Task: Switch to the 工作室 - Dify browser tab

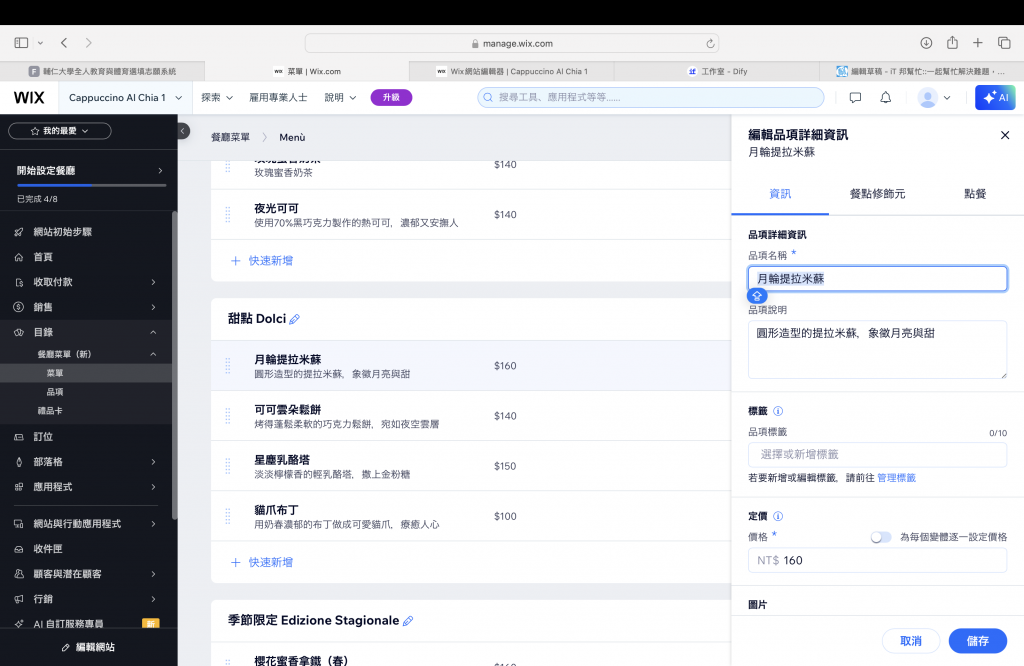Action: [x=717, y=71]
